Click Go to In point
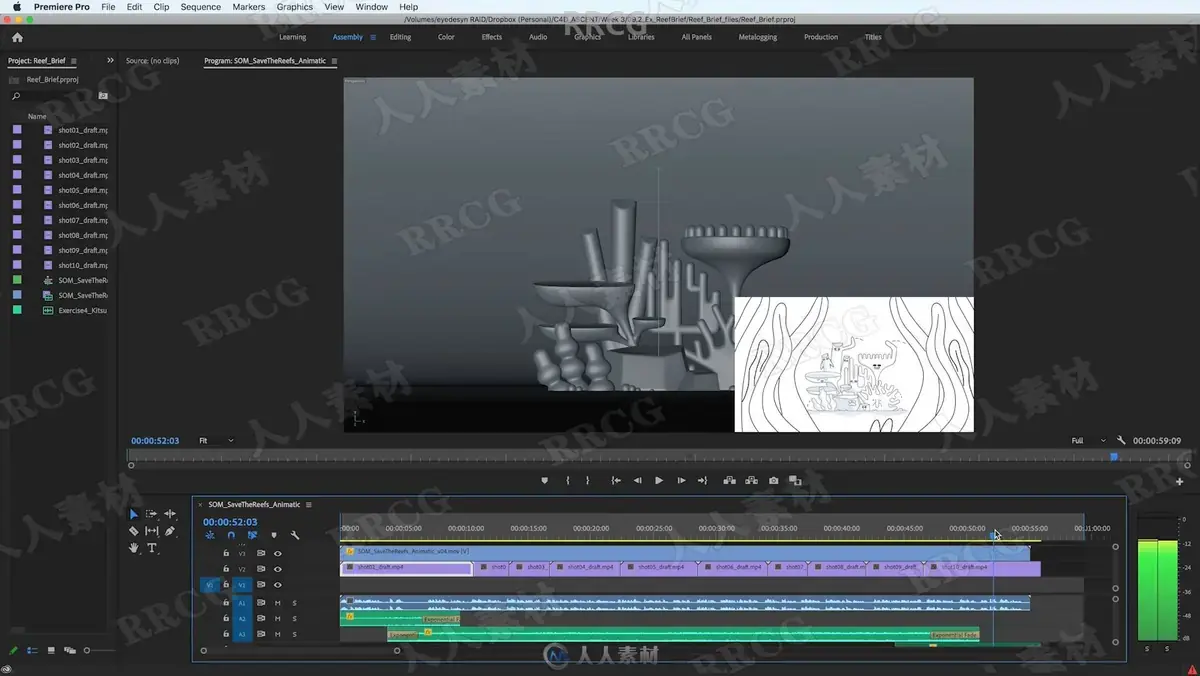The width and height of the screenshot is (1200, 676). click(616, 480)
